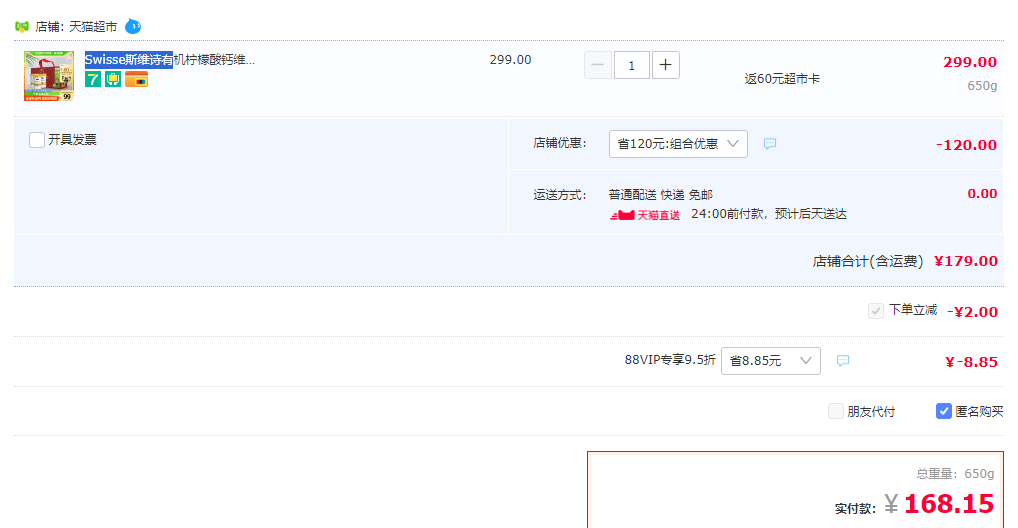This screenshot has width=1018, height=528.
Task: Click the 168.15 payable amount
Action: click(949, 504)
